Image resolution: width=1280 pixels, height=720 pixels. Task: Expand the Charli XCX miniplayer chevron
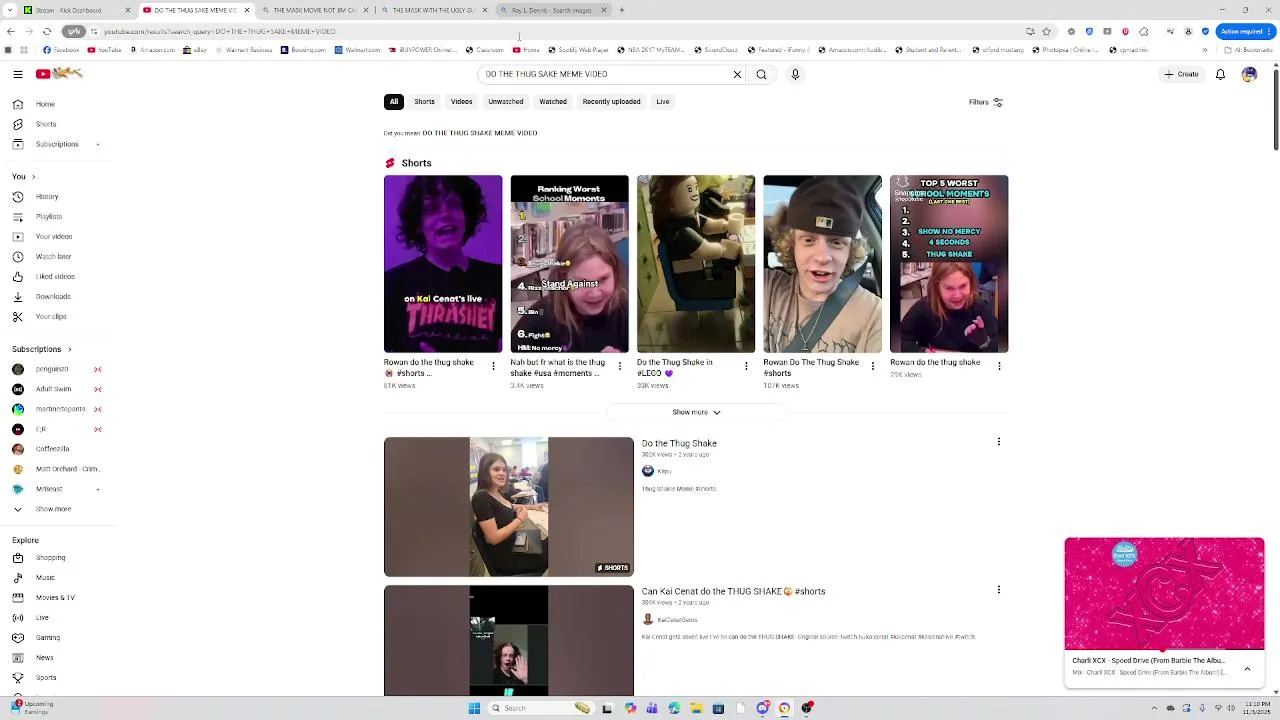coord(1247,668)
